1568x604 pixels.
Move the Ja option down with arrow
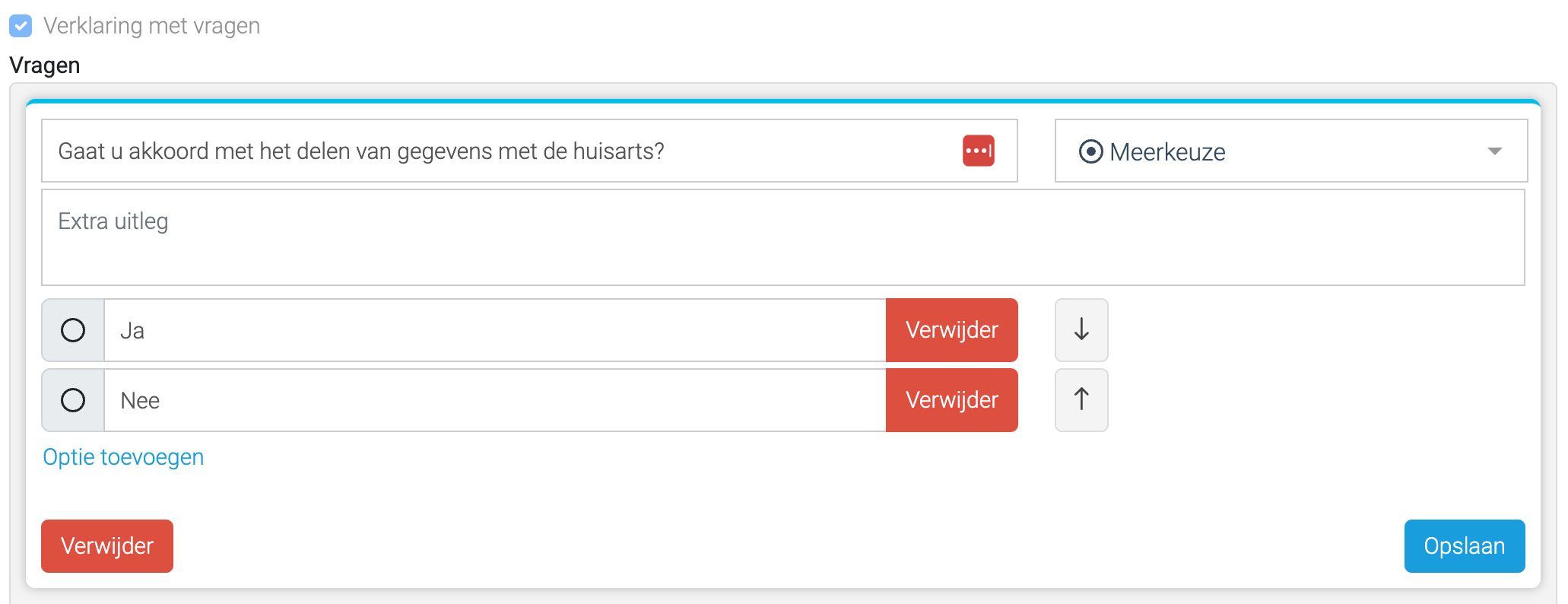(1081, 330)
